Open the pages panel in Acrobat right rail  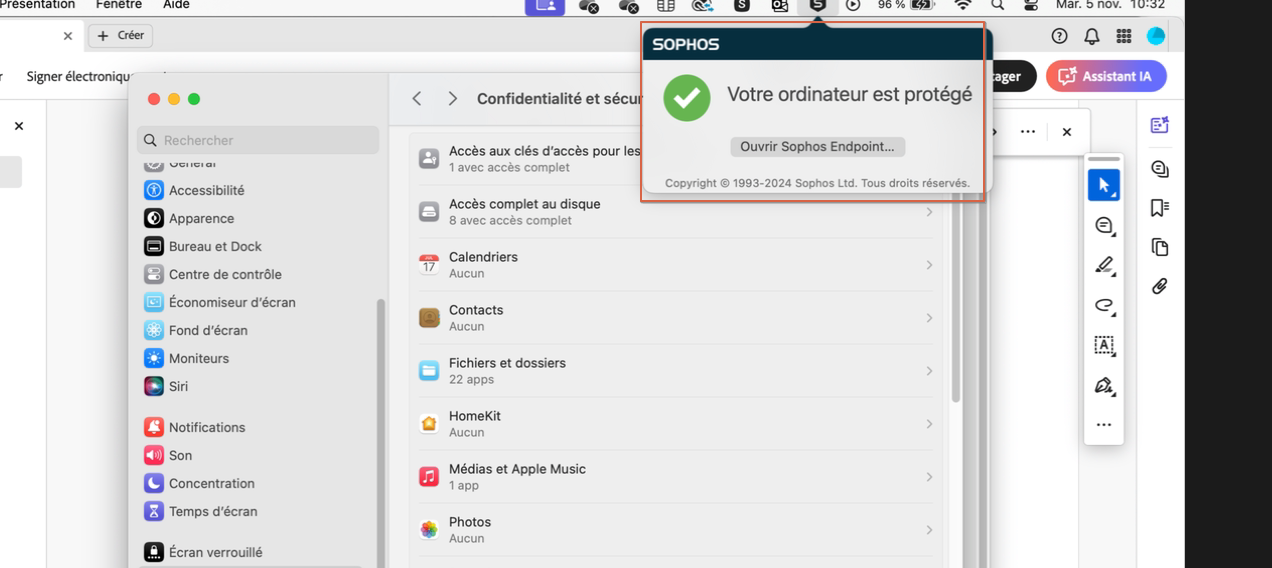click(1159, 246)
